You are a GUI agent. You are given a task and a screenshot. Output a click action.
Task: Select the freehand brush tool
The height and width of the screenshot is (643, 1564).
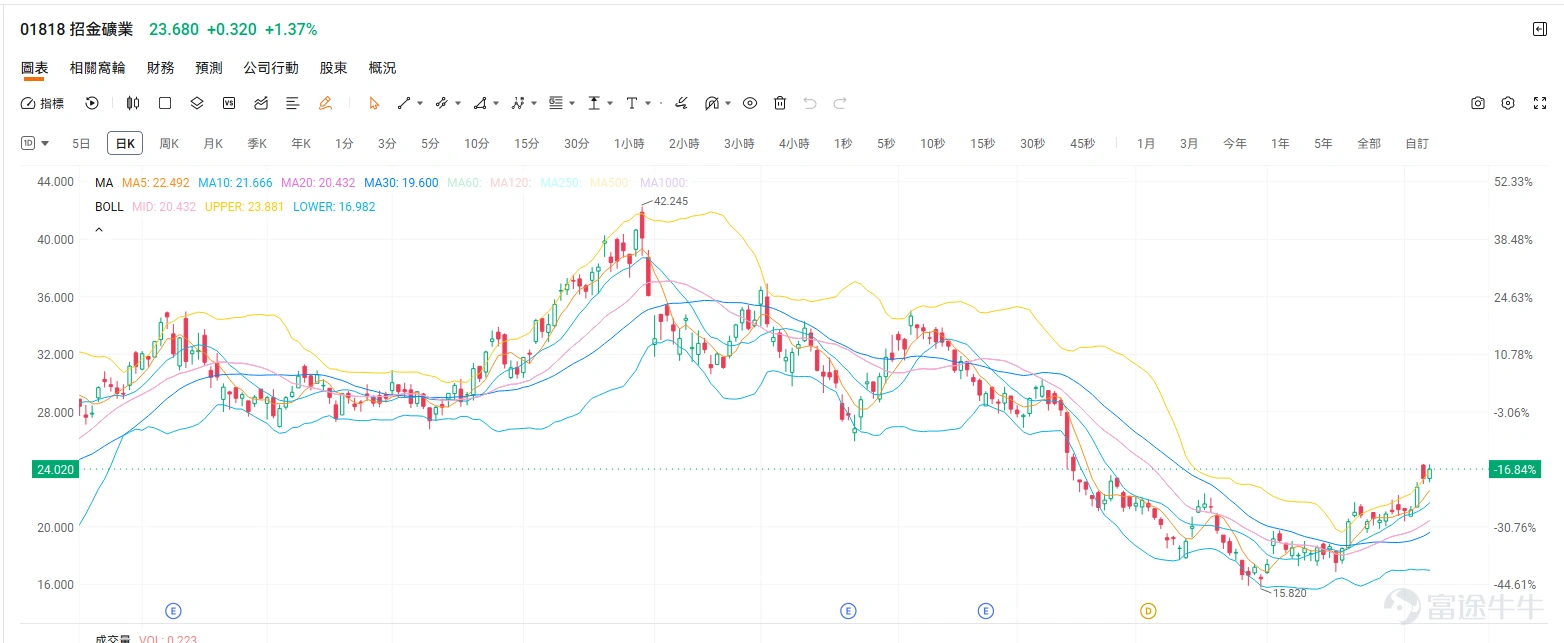[x=681, y=103]
